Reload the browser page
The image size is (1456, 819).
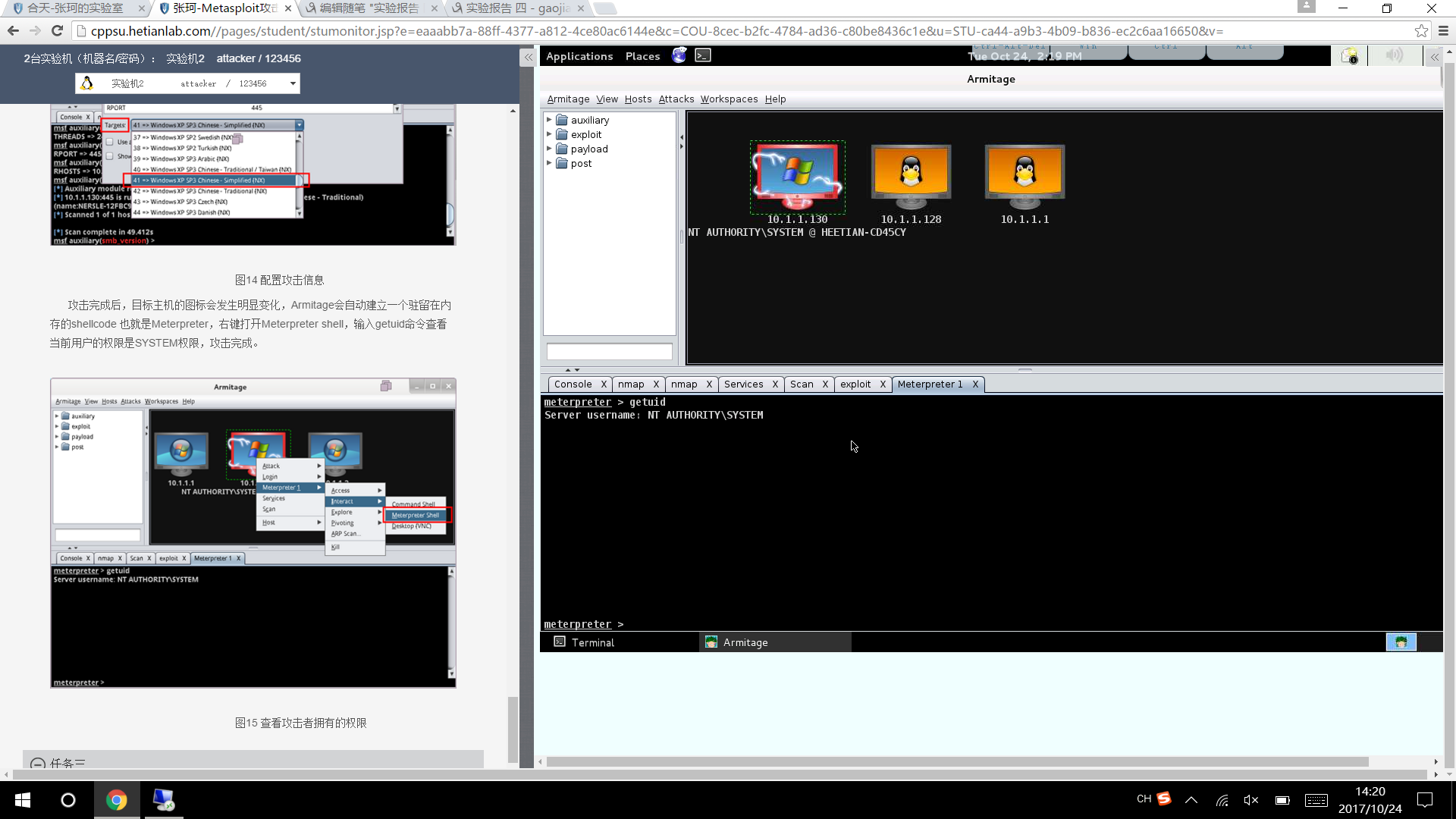57,31
